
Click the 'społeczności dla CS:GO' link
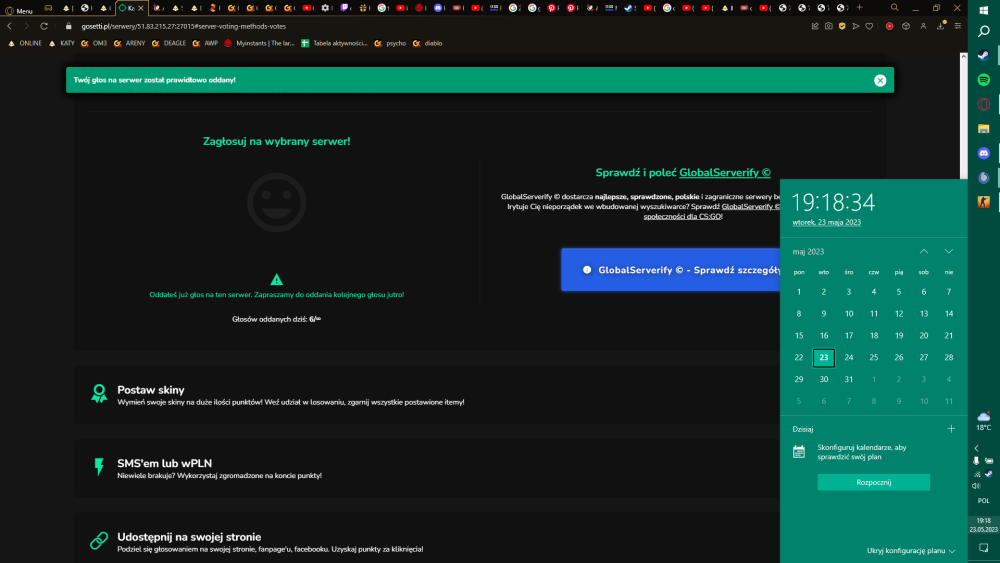click(682, 216)
